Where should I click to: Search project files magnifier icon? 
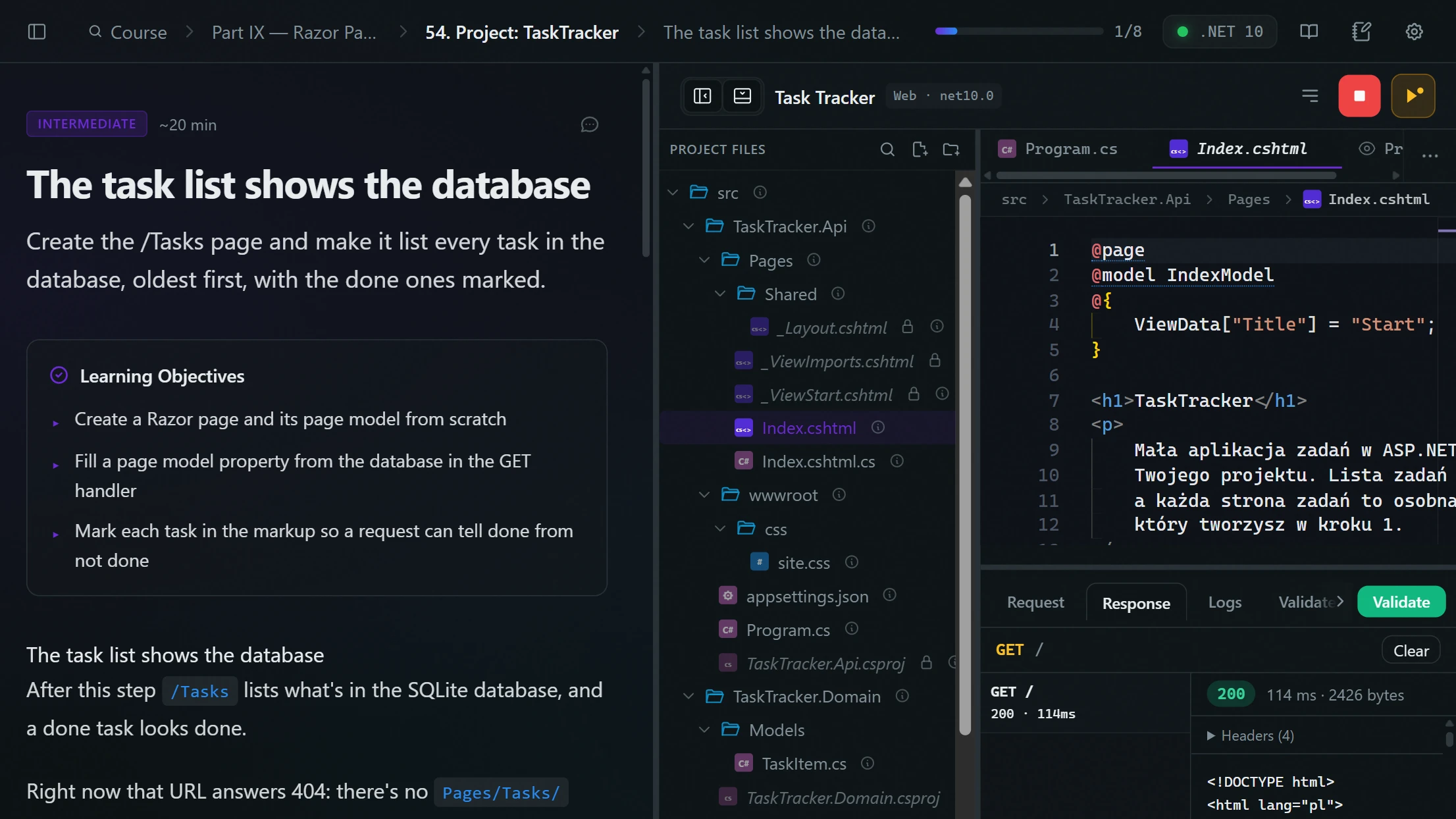(x=887, y=149)
